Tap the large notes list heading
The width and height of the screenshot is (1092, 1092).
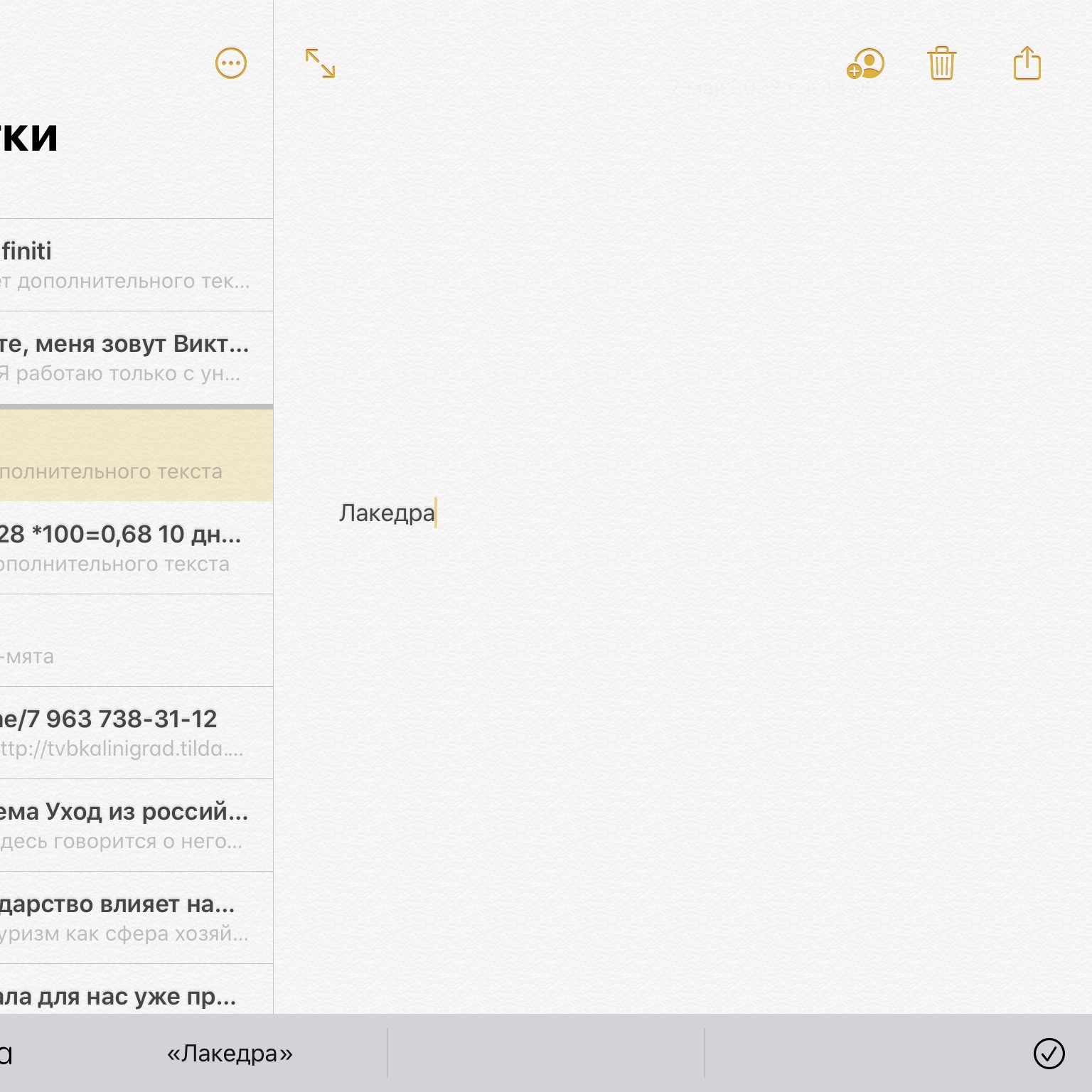[28, 136]
